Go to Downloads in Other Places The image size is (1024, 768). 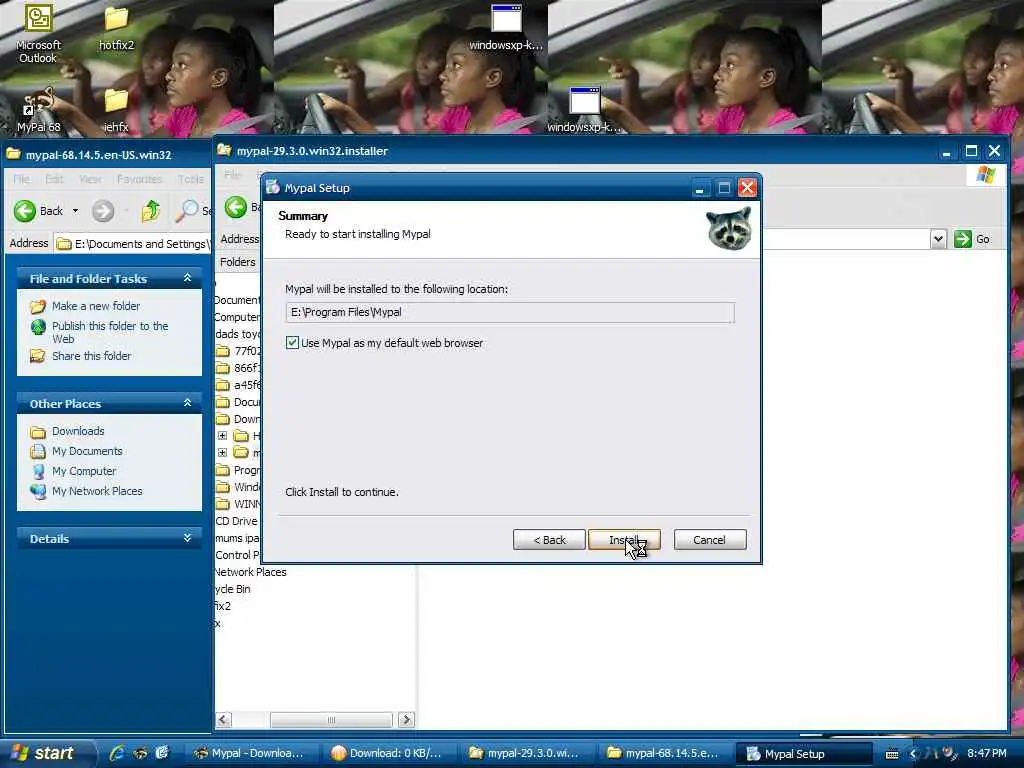[x=78, y=431]
